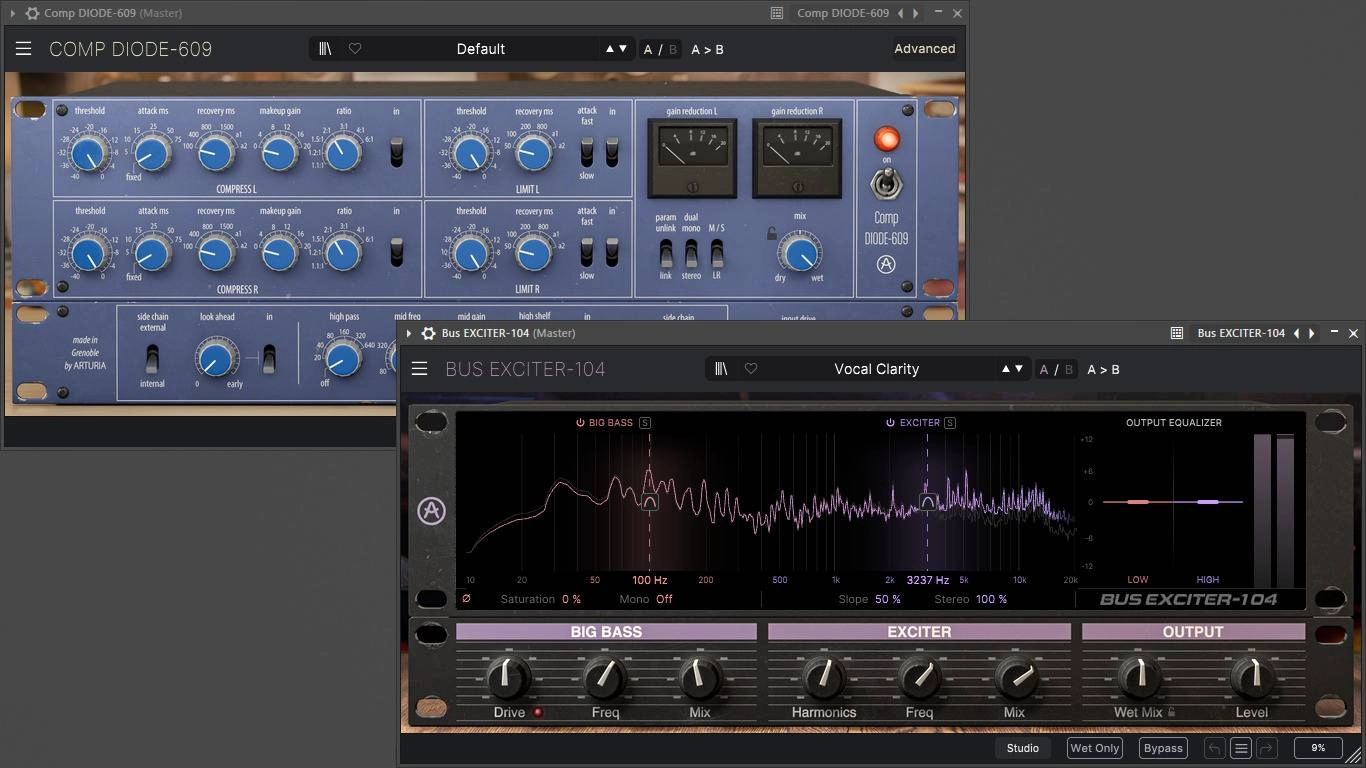Open the history list icon in footer
This screenshot has height=768, width=1366.
pos(1241,748)
